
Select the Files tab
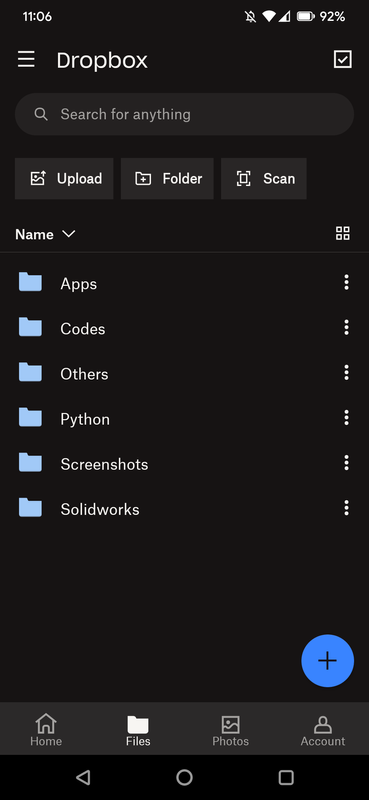pos(138,730)
